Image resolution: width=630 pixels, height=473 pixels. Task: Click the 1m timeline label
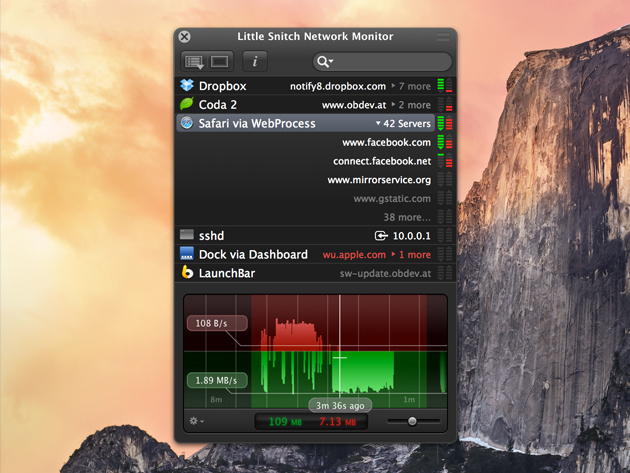click(x=409, y=400)
